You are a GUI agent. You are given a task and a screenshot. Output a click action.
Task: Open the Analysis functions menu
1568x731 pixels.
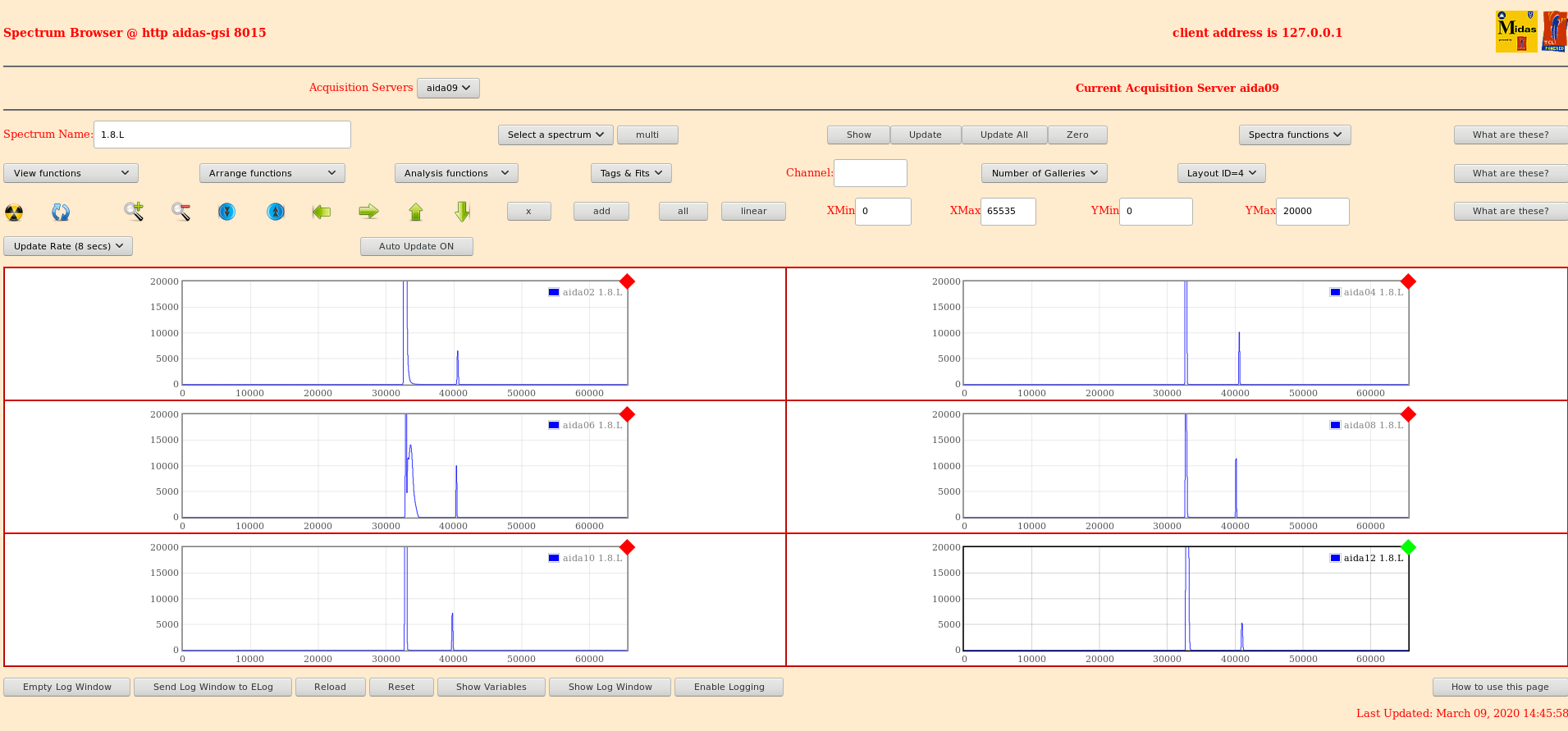(455, 173)
